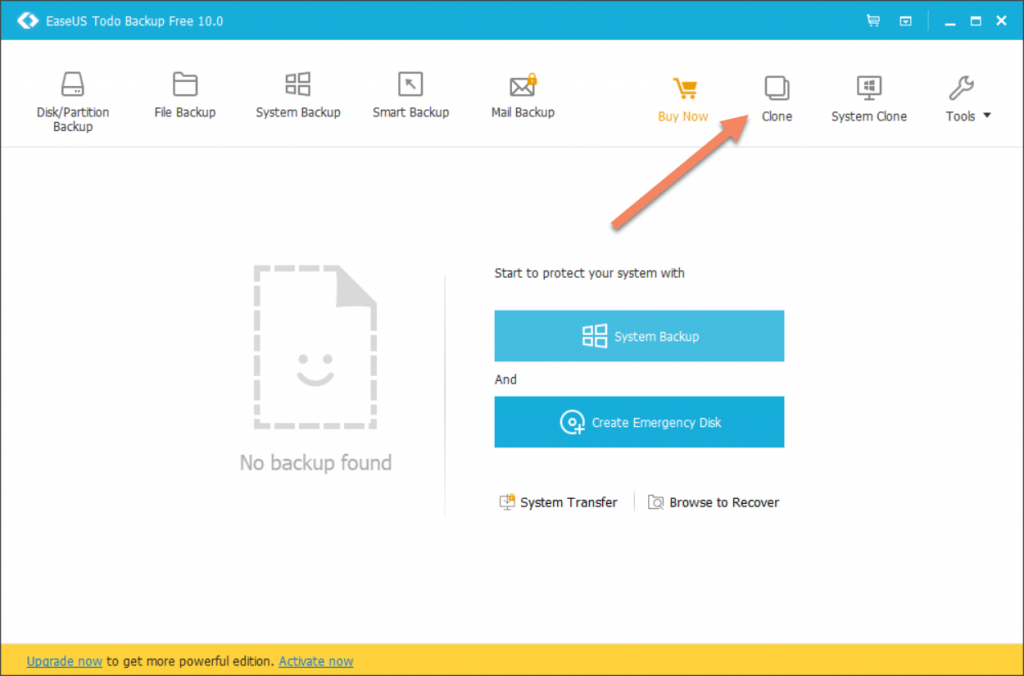1024x676 pixels.
Task: Follow the Activate now link
Action: 316,661
